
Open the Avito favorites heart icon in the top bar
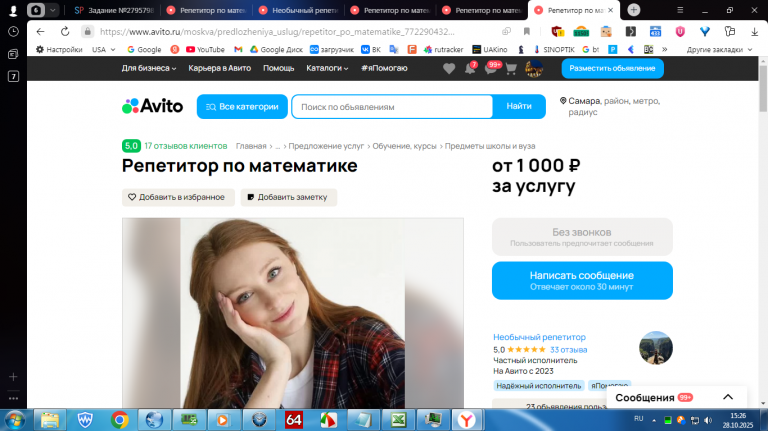point(449,69)
